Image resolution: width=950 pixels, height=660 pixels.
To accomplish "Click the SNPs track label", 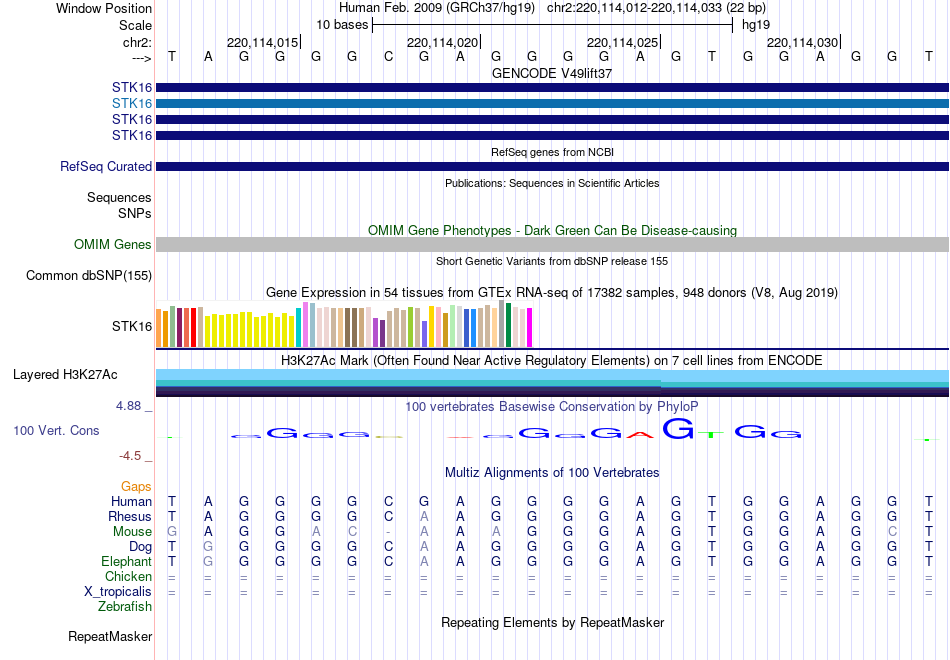I will point(135,213).
